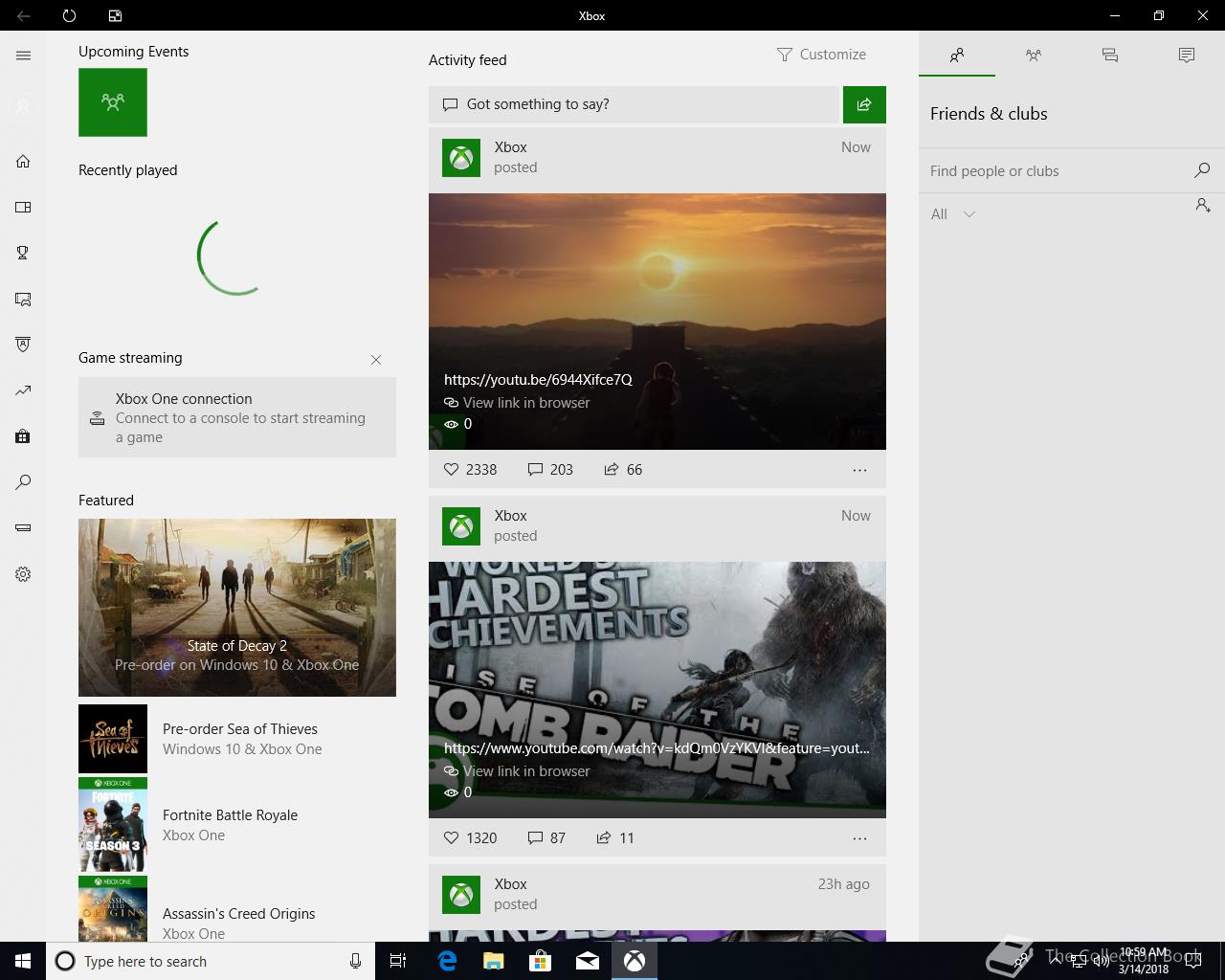Open Connection console icon in sidebar
This screenshot has height=980, width=1225.
[x=23, y=528]
